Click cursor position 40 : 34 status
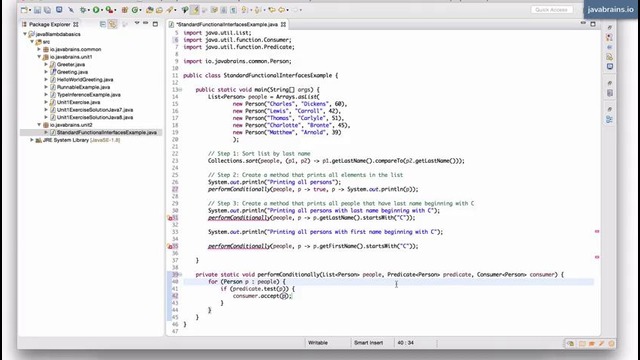640x360 pixels. [405, 343]
